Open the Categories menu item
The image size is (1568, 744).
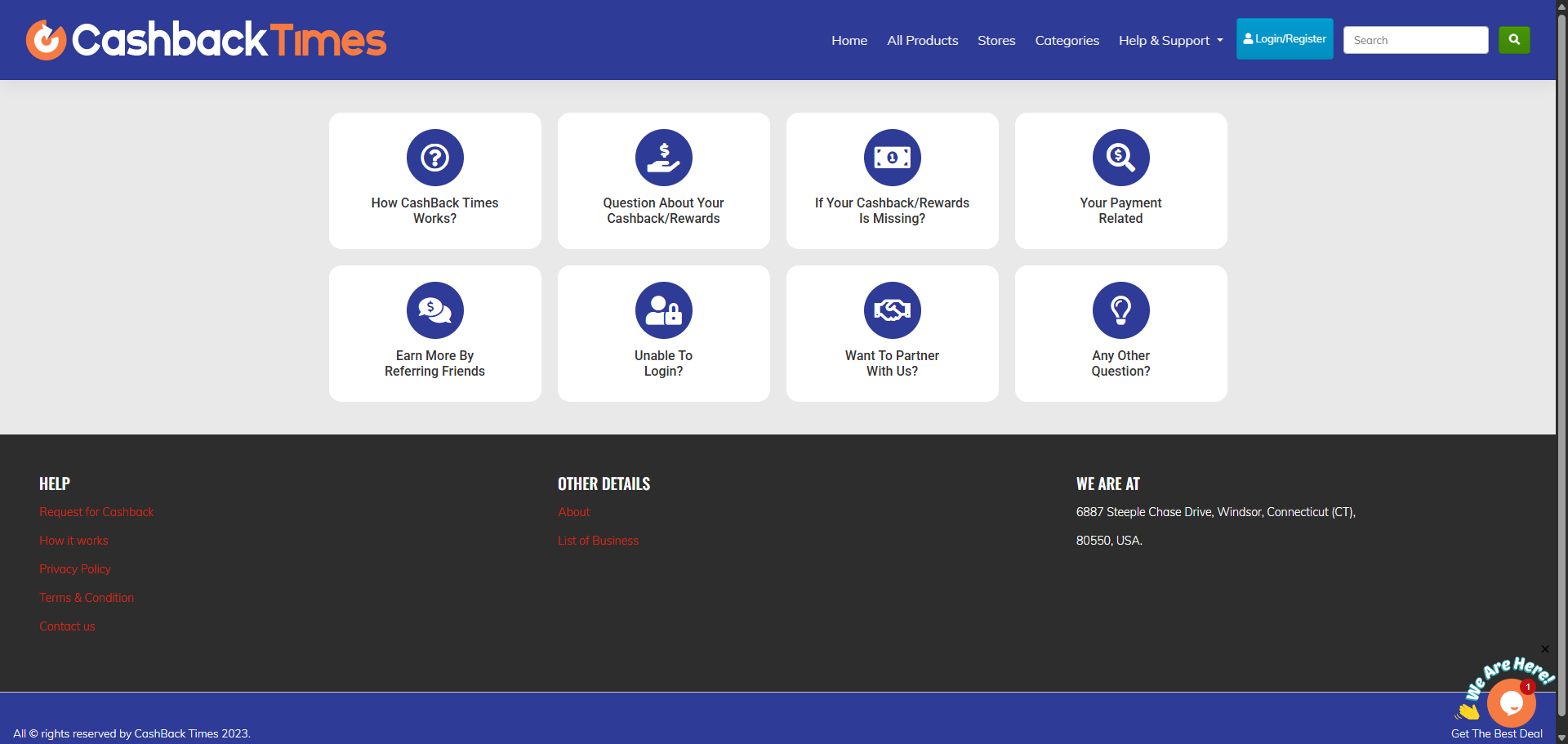coord(1067,40)
